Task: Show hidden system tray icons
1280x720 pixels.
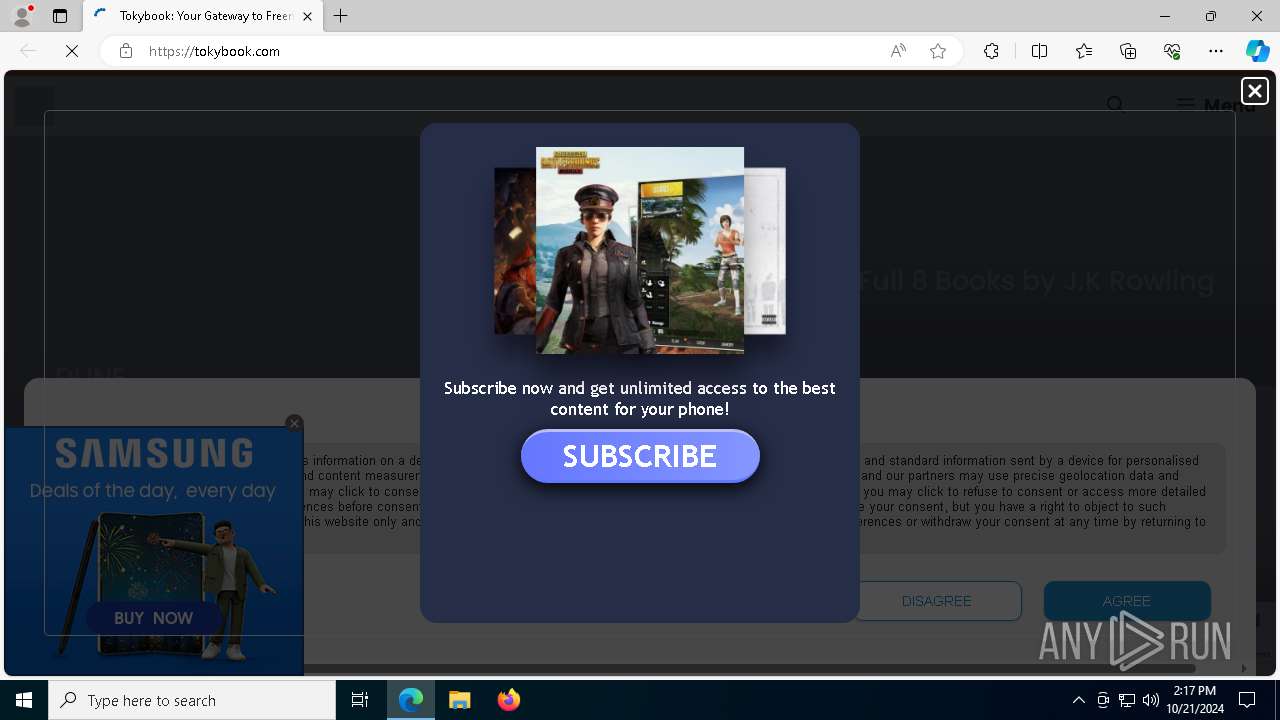Action: 1078,700
